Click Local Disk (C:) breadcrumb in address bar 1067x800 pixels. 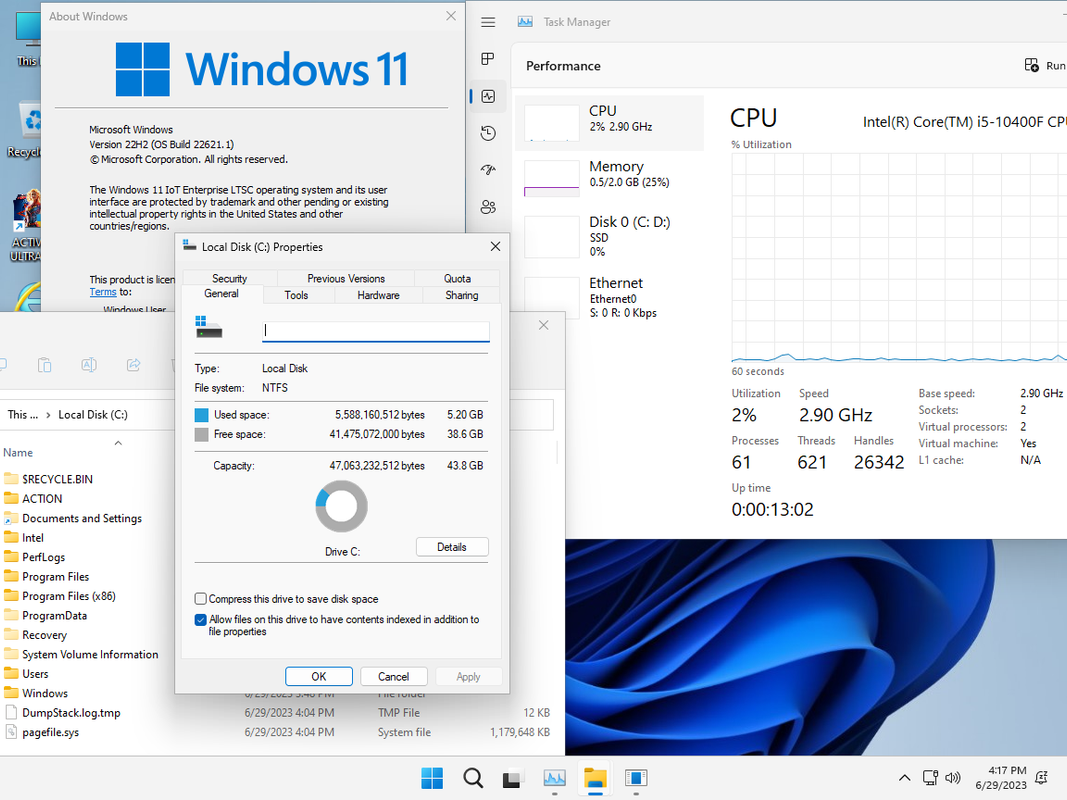click(93, 414)
